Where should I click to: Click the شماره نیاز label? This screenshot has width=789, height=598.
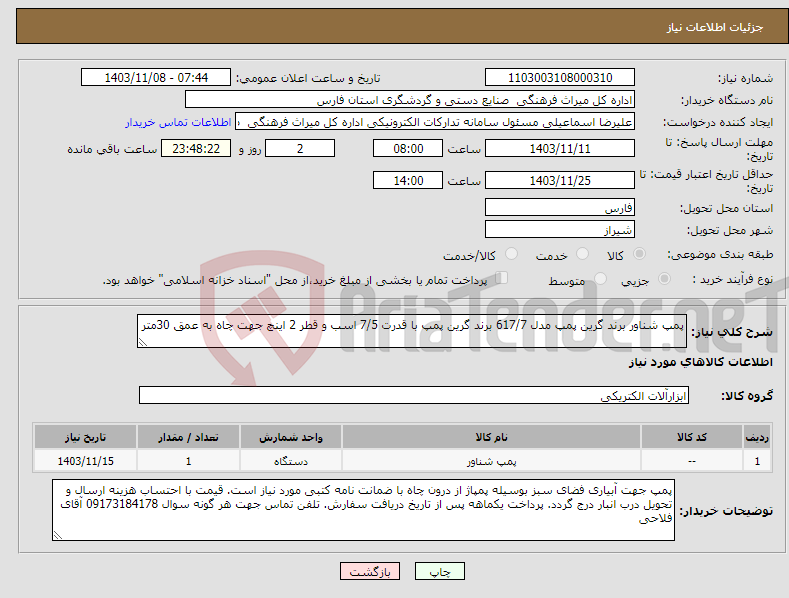(745, 78)
